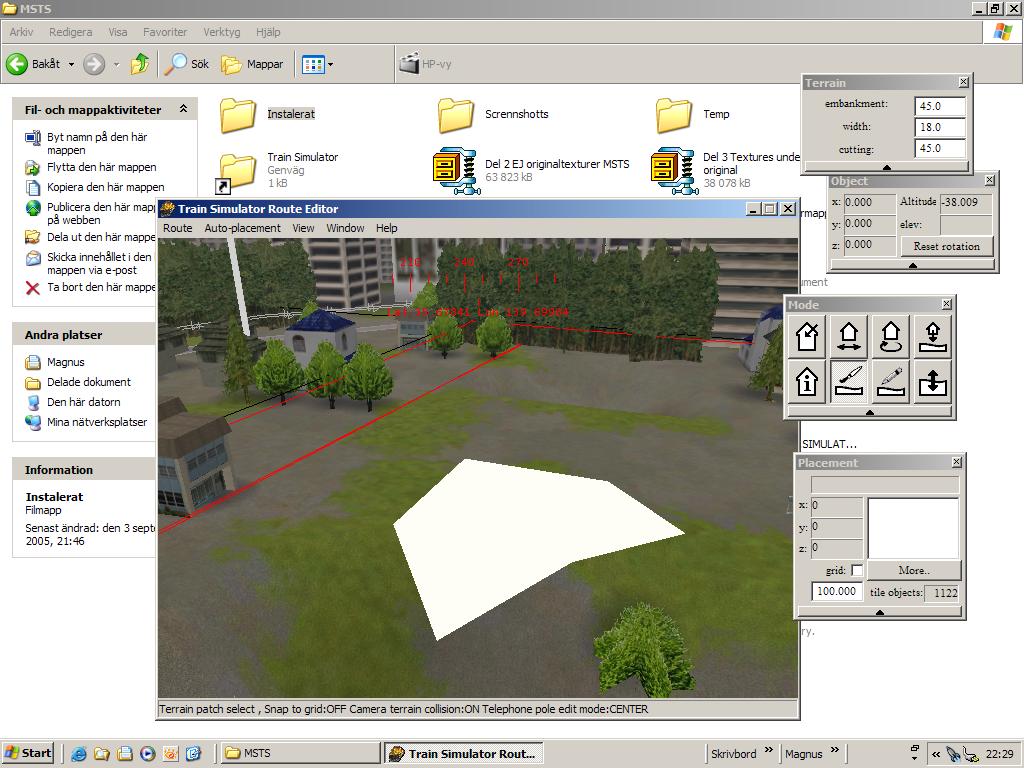
Task: Open the Verktyg menu in Explorer
Action: [221, 32]
